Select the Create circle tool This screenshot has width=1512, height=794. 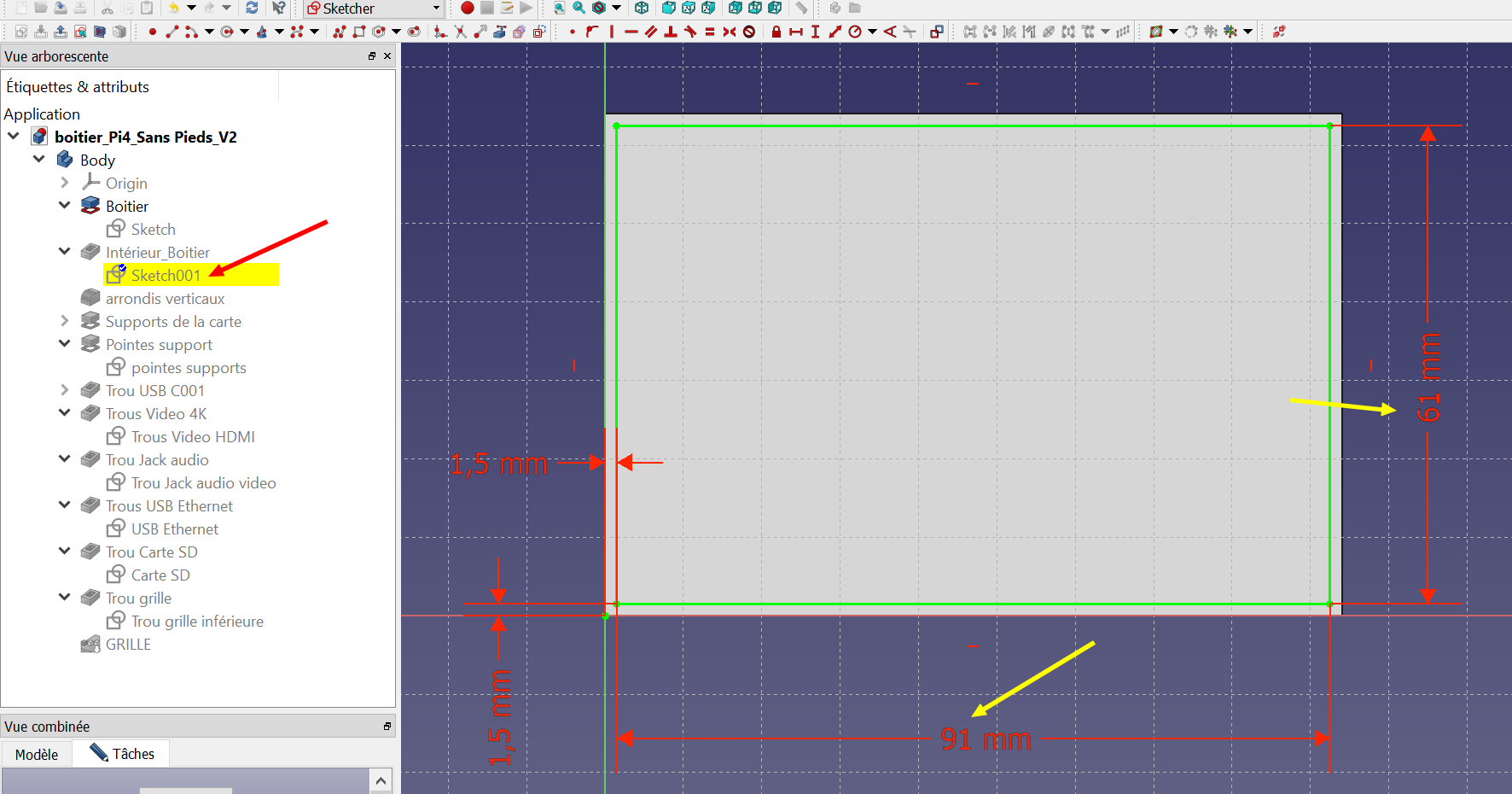(x=227, y=32)
